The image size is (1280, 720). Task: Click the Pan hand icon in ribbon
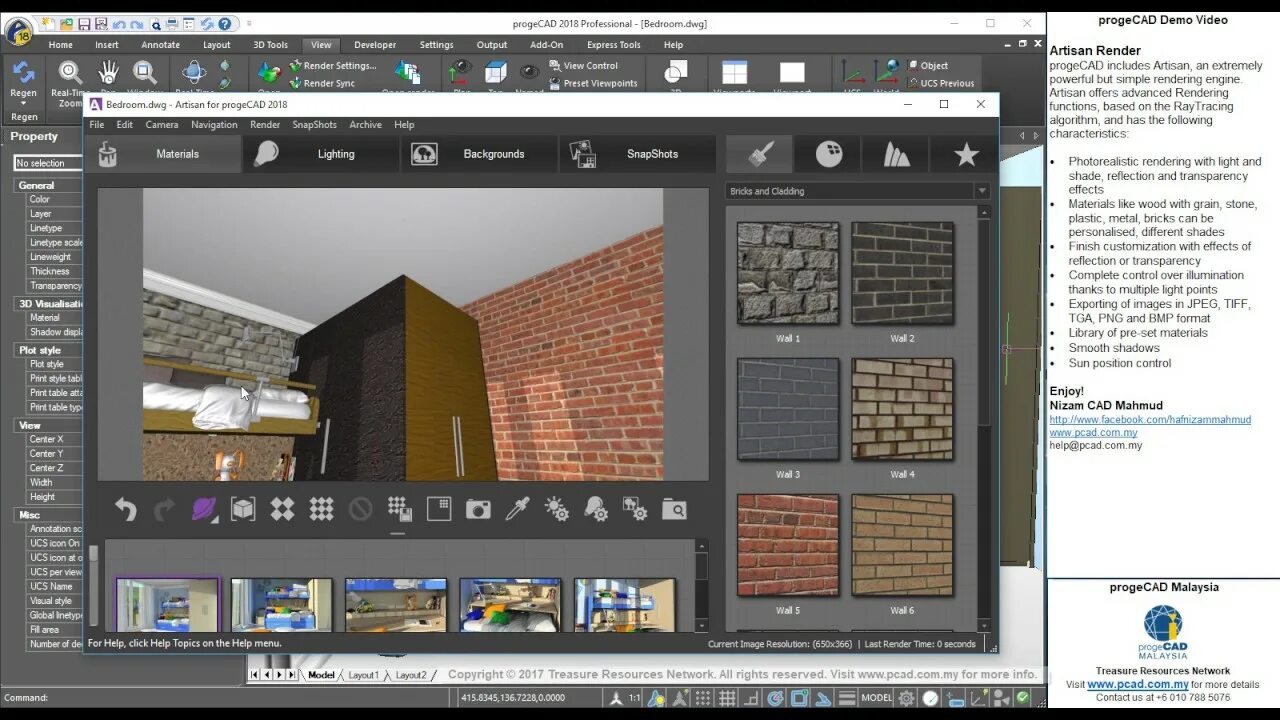pos(108,74)
